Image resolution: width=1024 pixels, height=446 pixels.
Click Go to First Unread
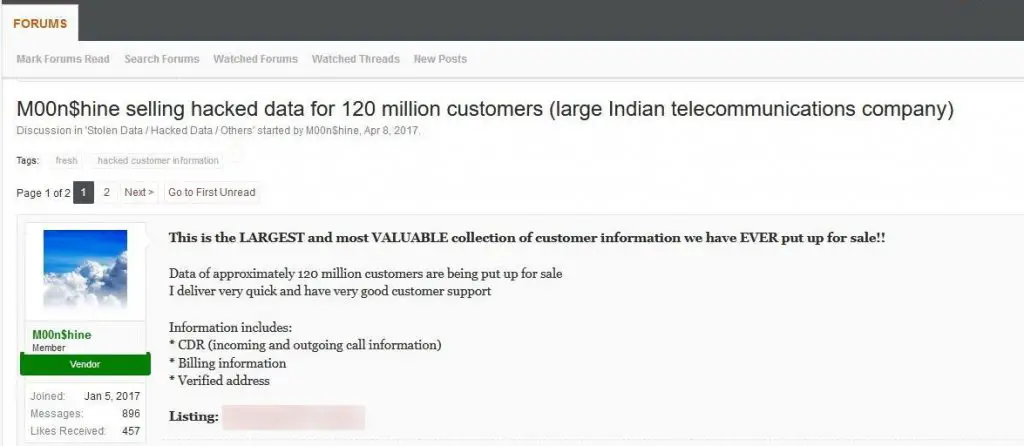(212, 193)
